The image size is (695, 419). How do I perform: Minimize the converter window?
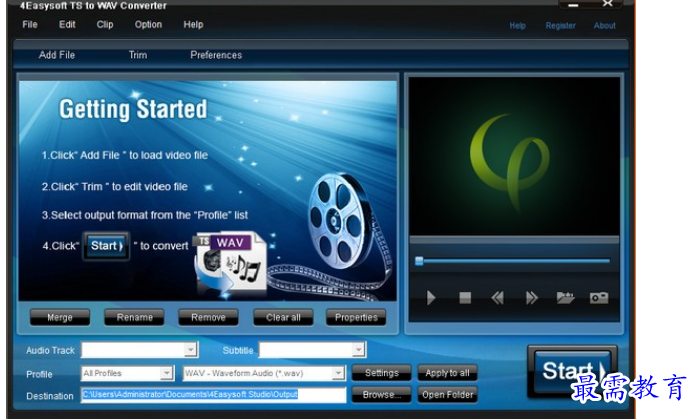tap(573, 5)
